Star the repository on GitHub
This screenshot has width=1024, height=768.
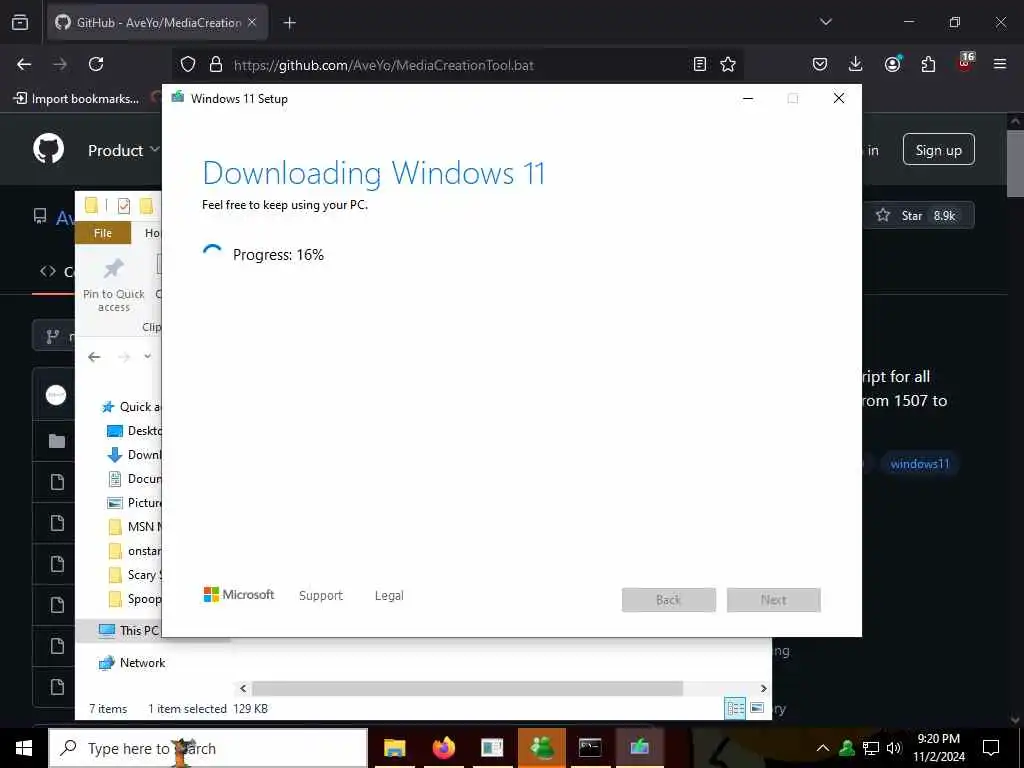click(916, 216)
